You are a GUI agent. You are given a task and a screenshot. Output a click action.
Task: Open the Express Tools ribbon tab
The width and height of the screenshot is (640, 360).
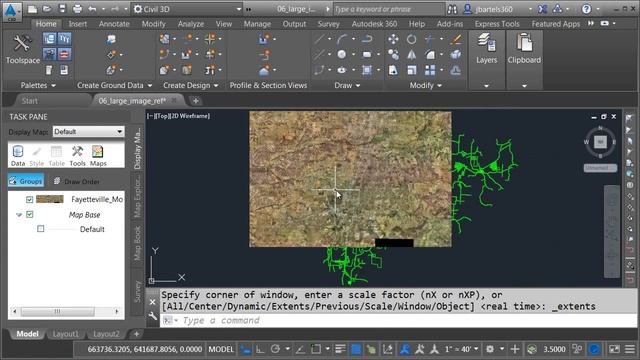click(x=497, y=24)
